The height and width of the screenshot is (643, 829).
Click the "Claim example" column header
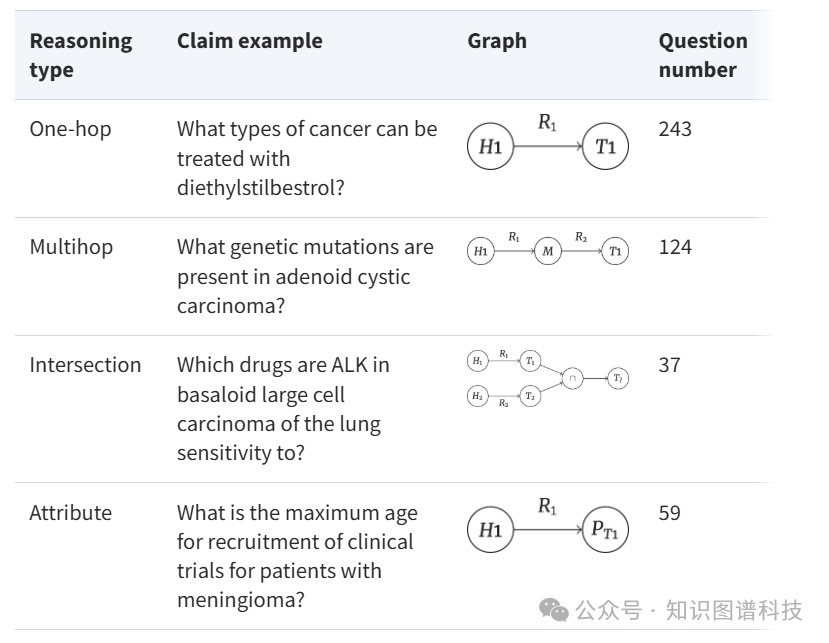click(249, 41)
